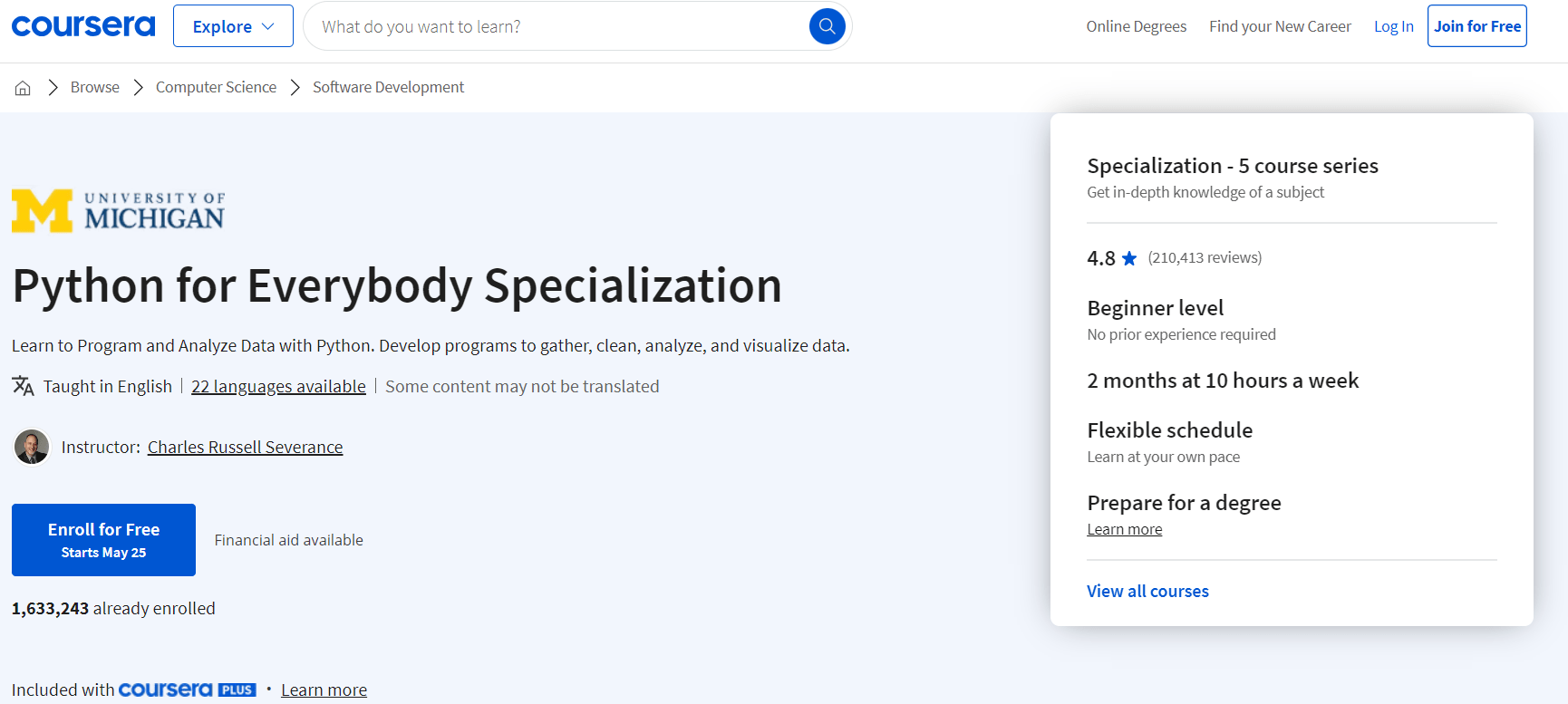Click the instructor's profile photo

click(x=32, y=447)
